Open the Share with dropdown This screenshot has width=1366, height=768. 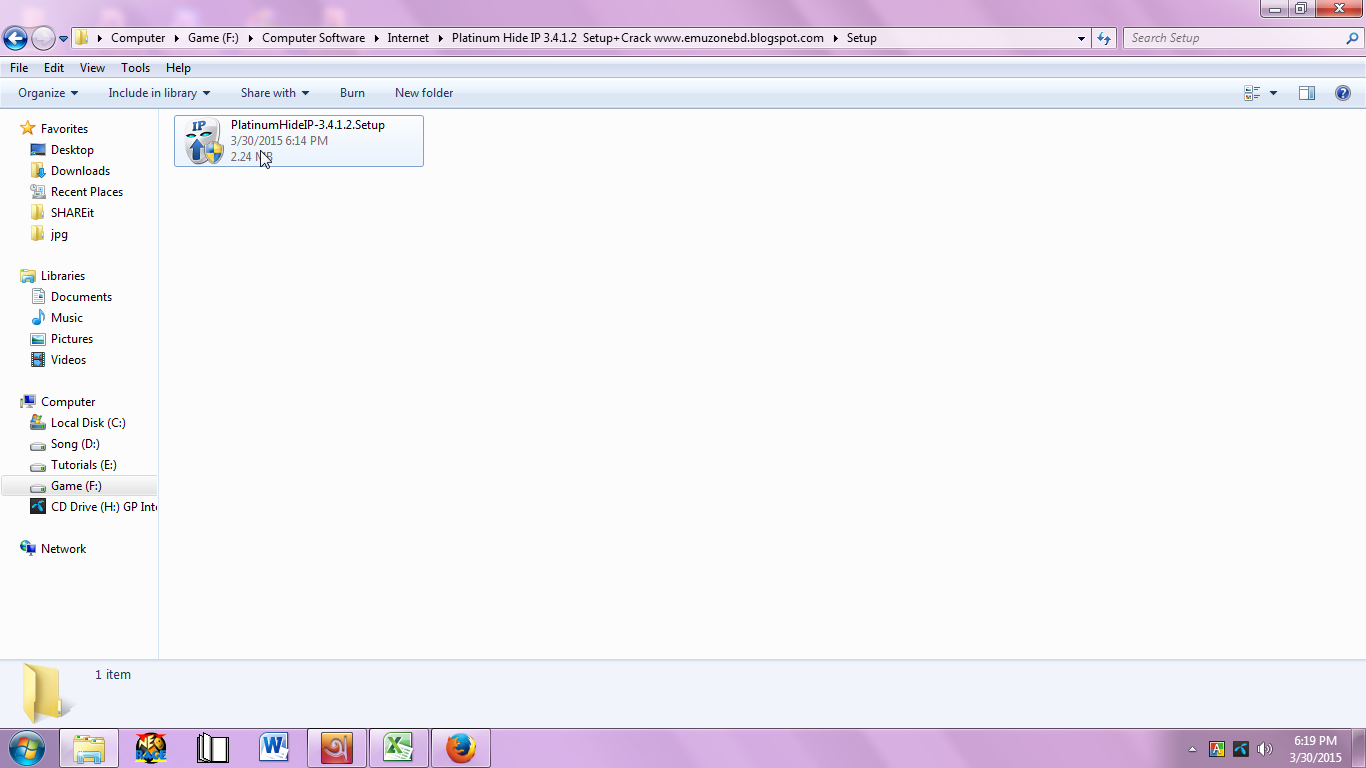pos(275,93)
